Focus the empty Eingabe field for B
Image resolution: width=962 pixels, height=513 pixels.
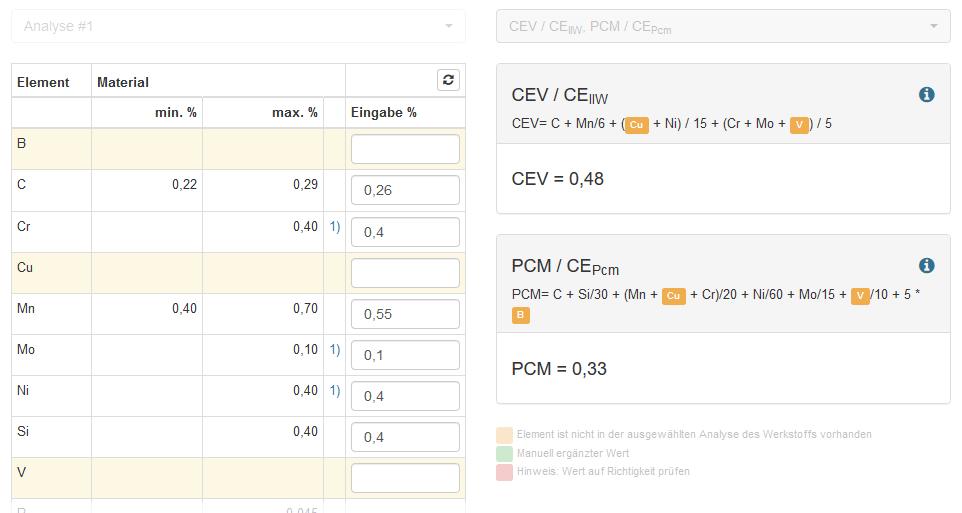(x=405, y=149)
